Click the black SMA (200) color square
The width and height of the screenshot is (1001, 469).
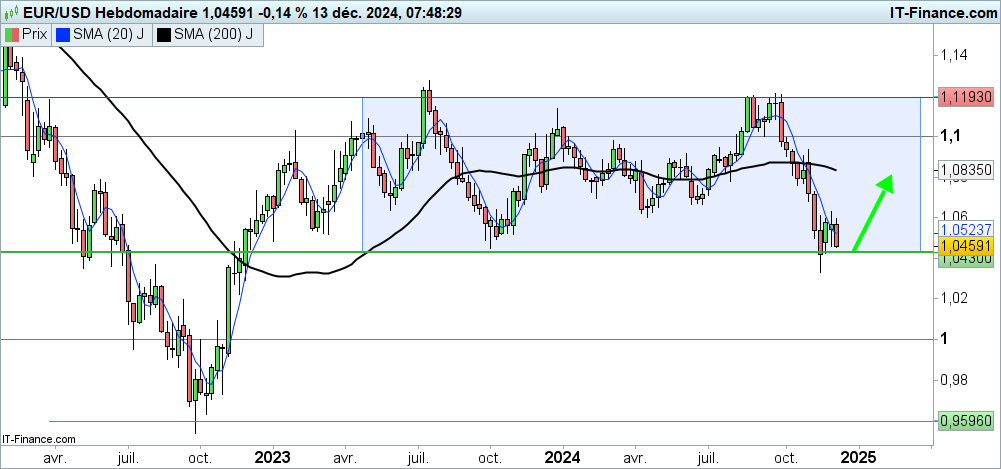(163, 34)
